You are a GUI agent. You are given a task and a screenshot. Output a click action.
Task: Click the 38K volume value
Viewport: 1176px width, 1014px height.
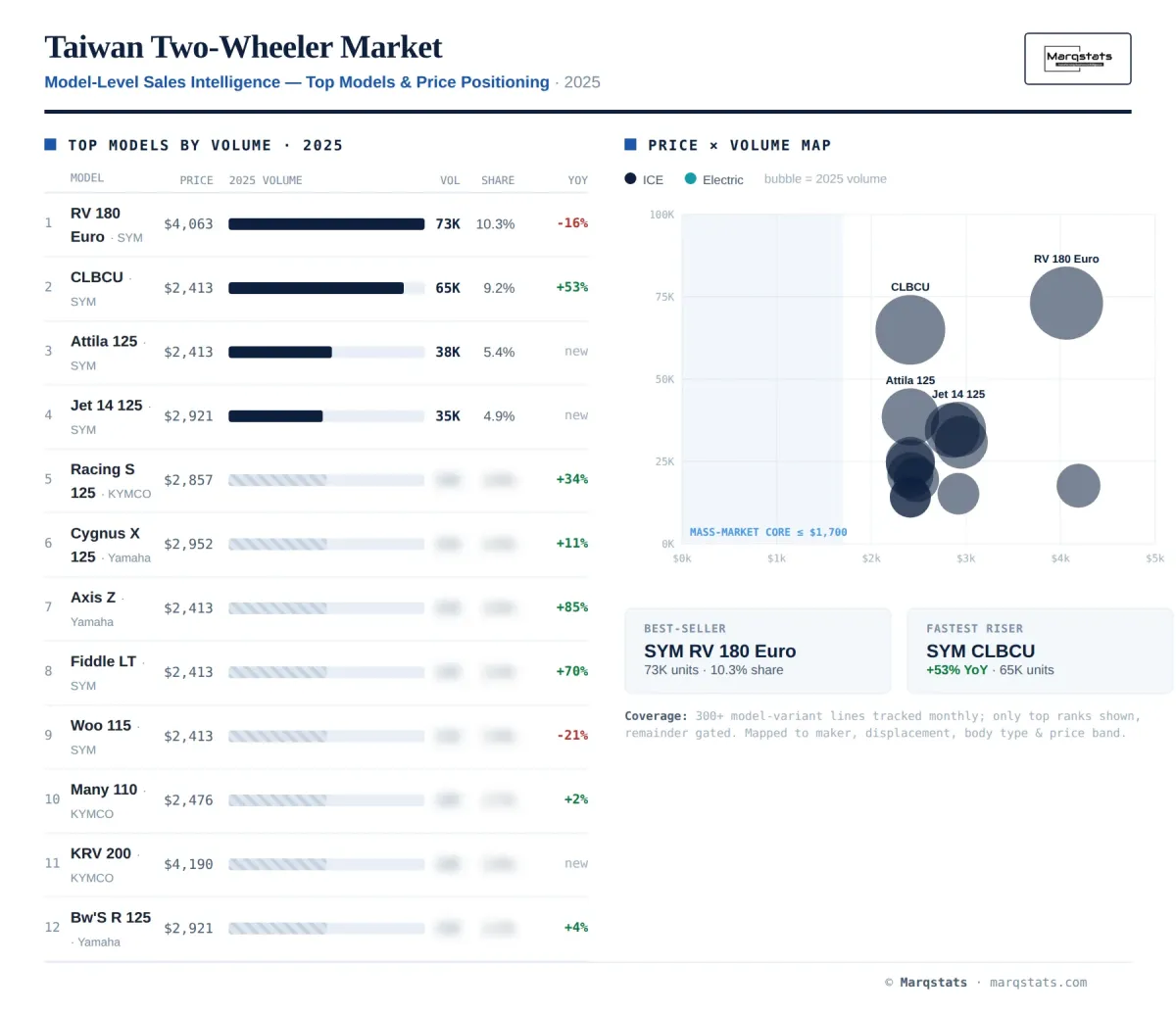click(x=448, y=352)
